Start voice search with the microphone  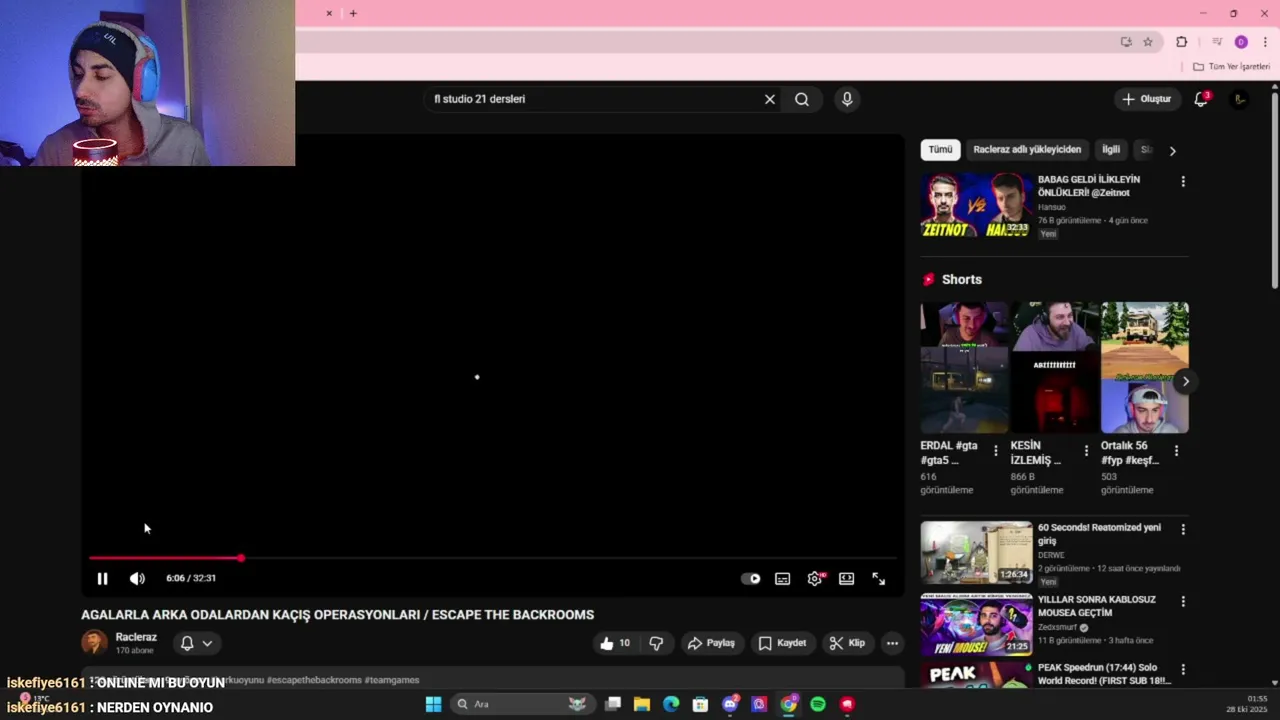tap(846, 99)
